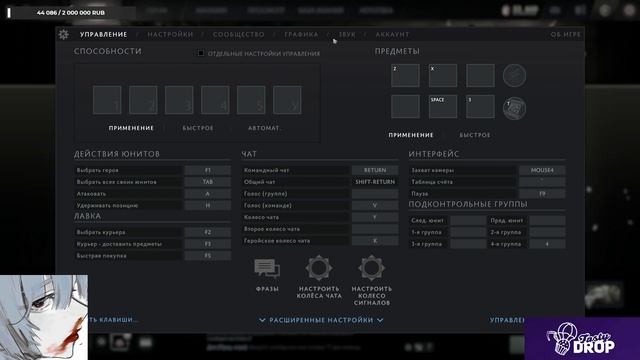Viewport: 640px width, 360px height.
Task: Select abilities Быстрое cast mode
Action: click(198, 128)
